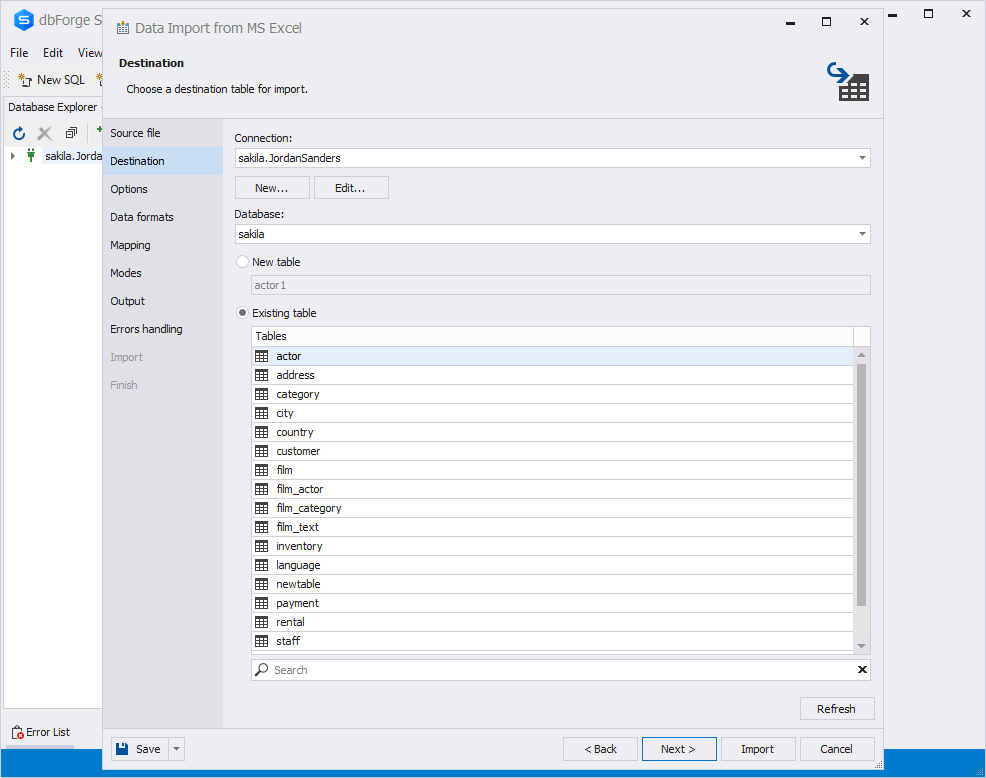Click the Cancel button
986x778 pixels.
[836, 748]
